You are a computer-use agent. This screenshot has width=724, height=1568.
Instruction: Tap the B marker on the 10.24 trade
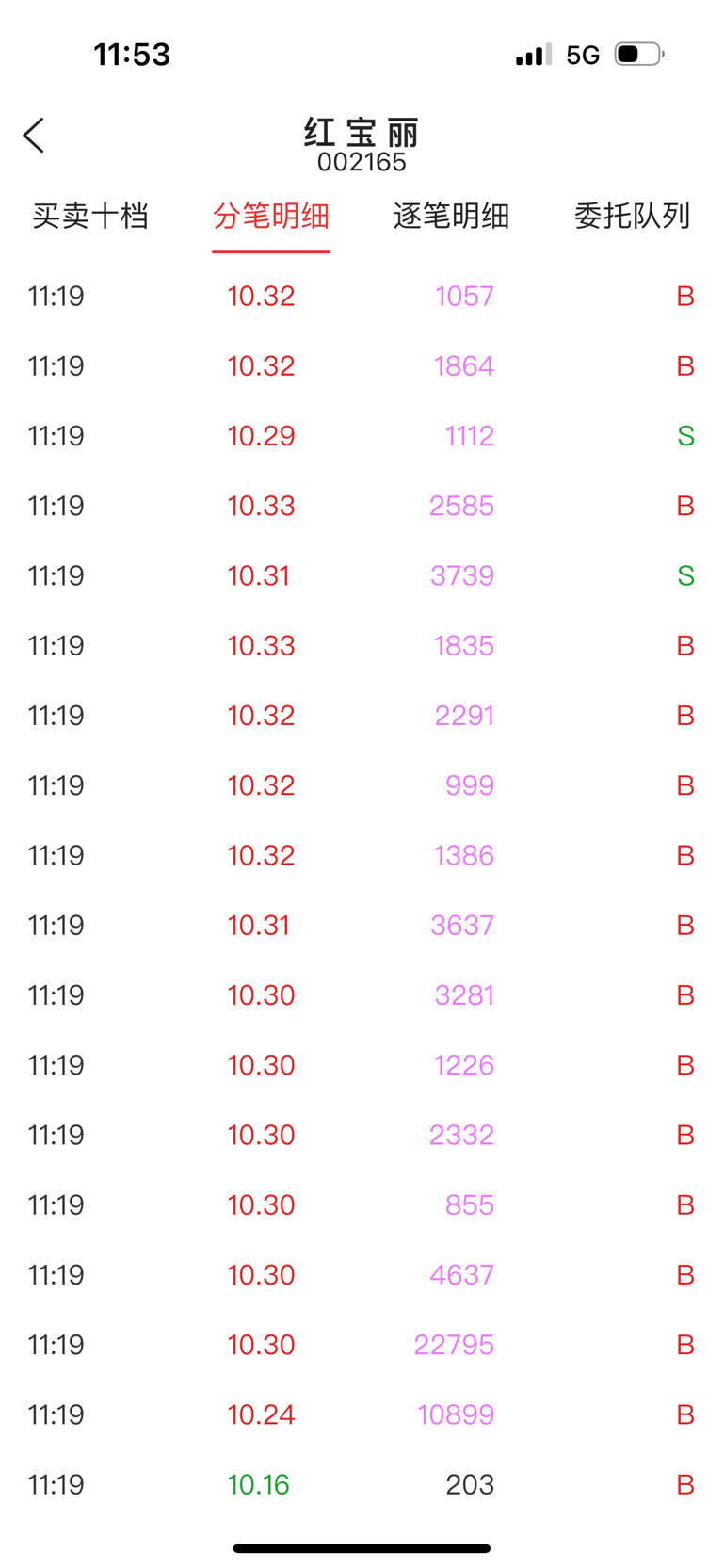tap(685, 1414)
